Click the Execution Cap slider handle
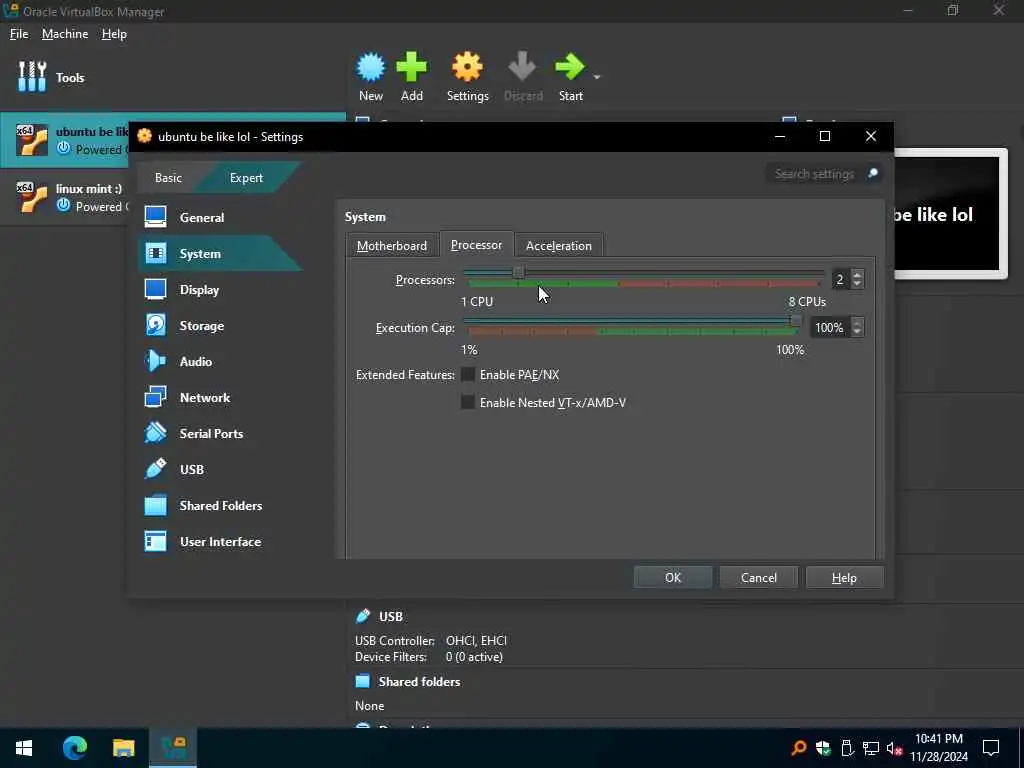Screen dimensions: 1024x768 [795, 321]
